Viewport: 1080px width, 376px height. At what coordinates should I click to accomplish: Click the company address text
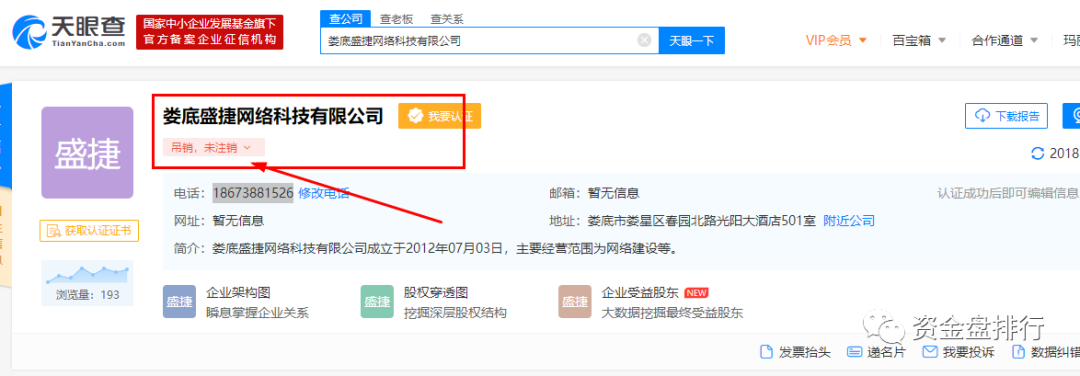point(701,221)
